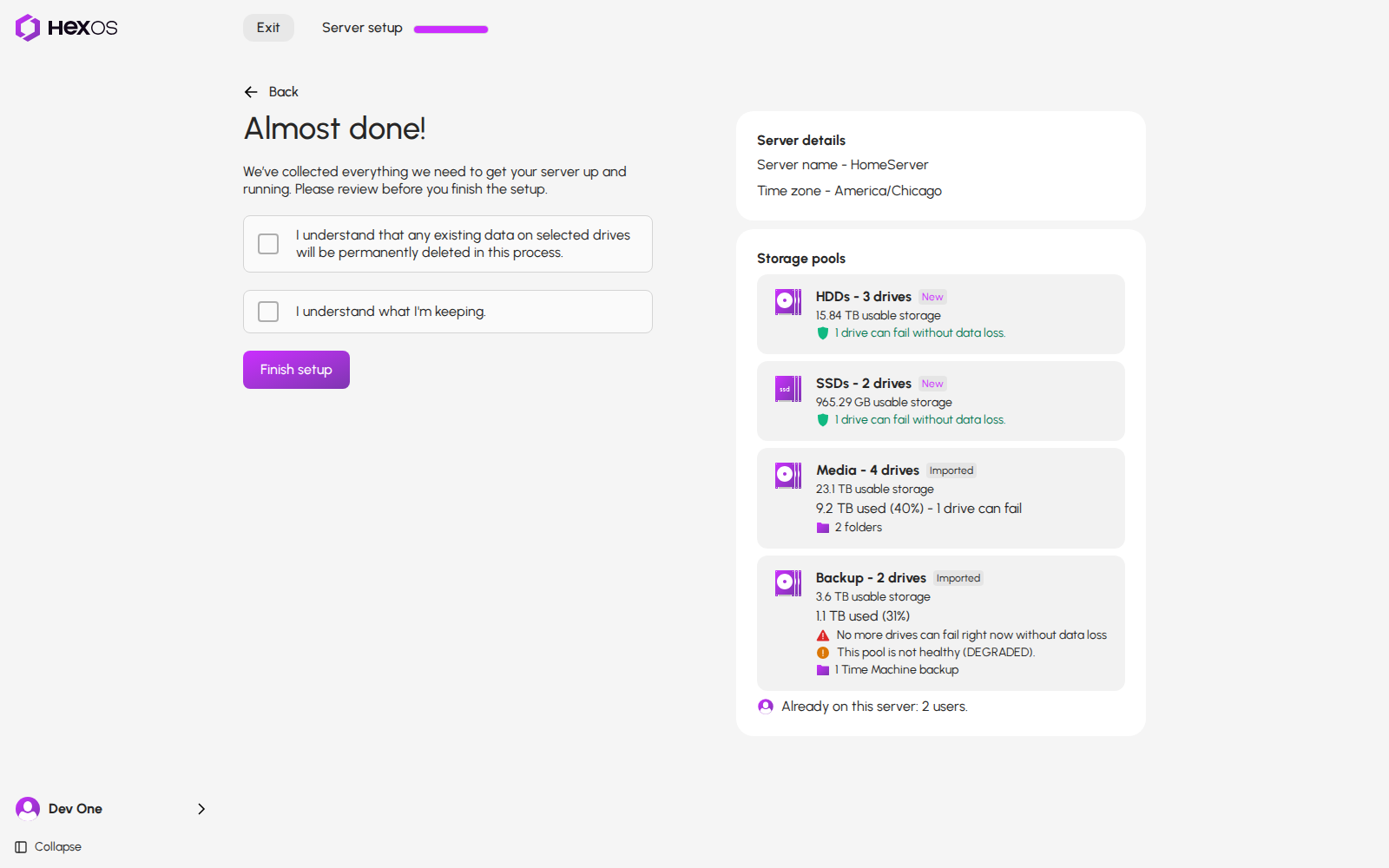Click the orange degraded alert icon
The image size is (1389, 868).
click(823, 653)
